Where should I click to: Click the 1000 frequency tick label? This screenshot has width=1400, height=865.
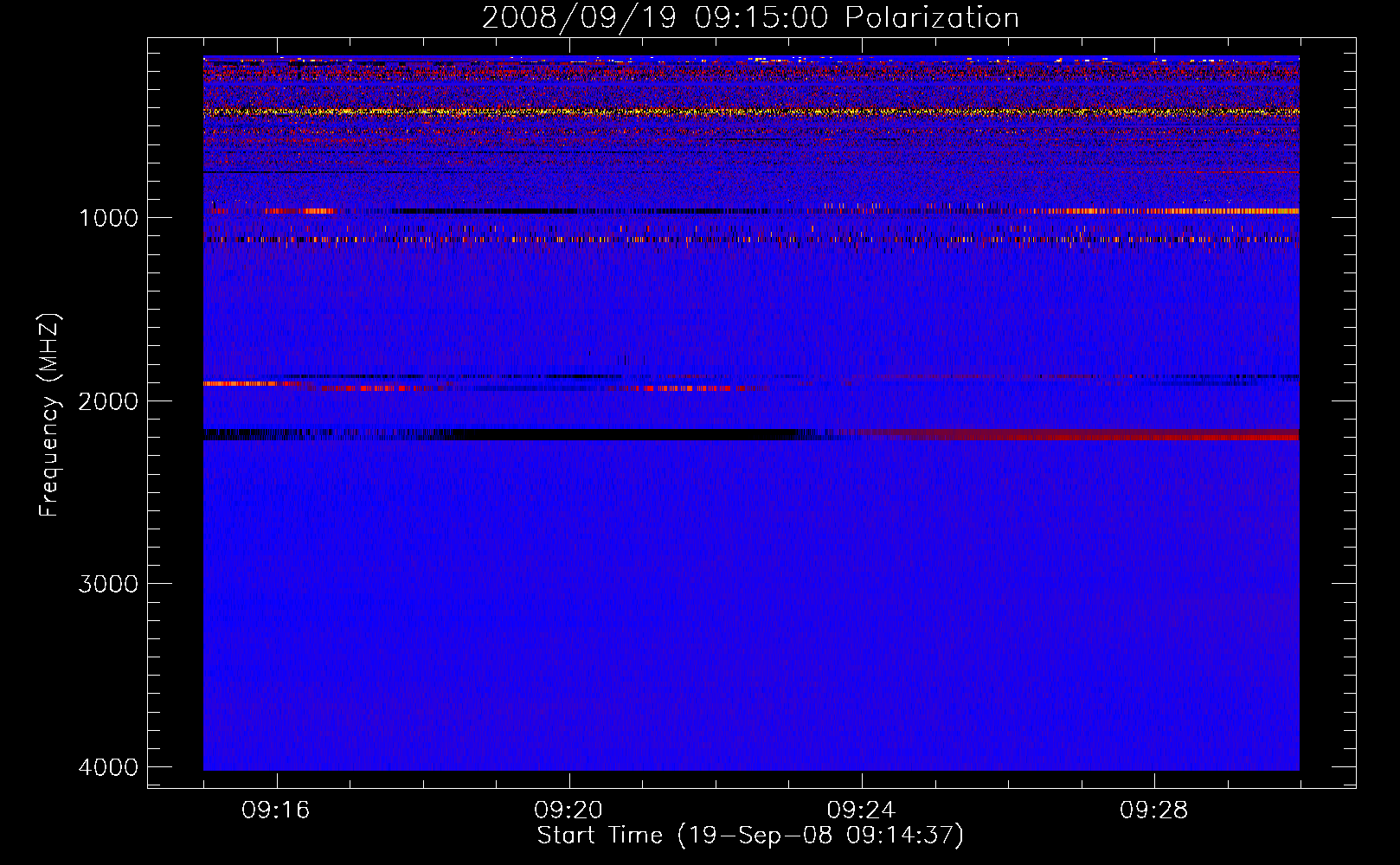click(108, 217)
